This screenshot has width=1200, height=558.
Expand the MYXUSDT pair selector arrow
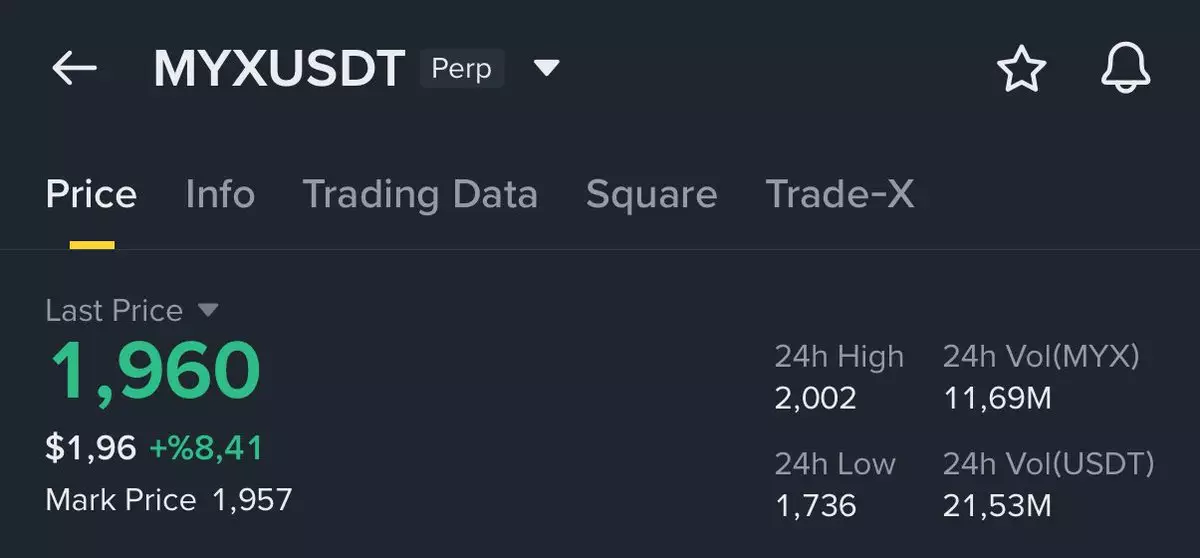tap(546, 69)
